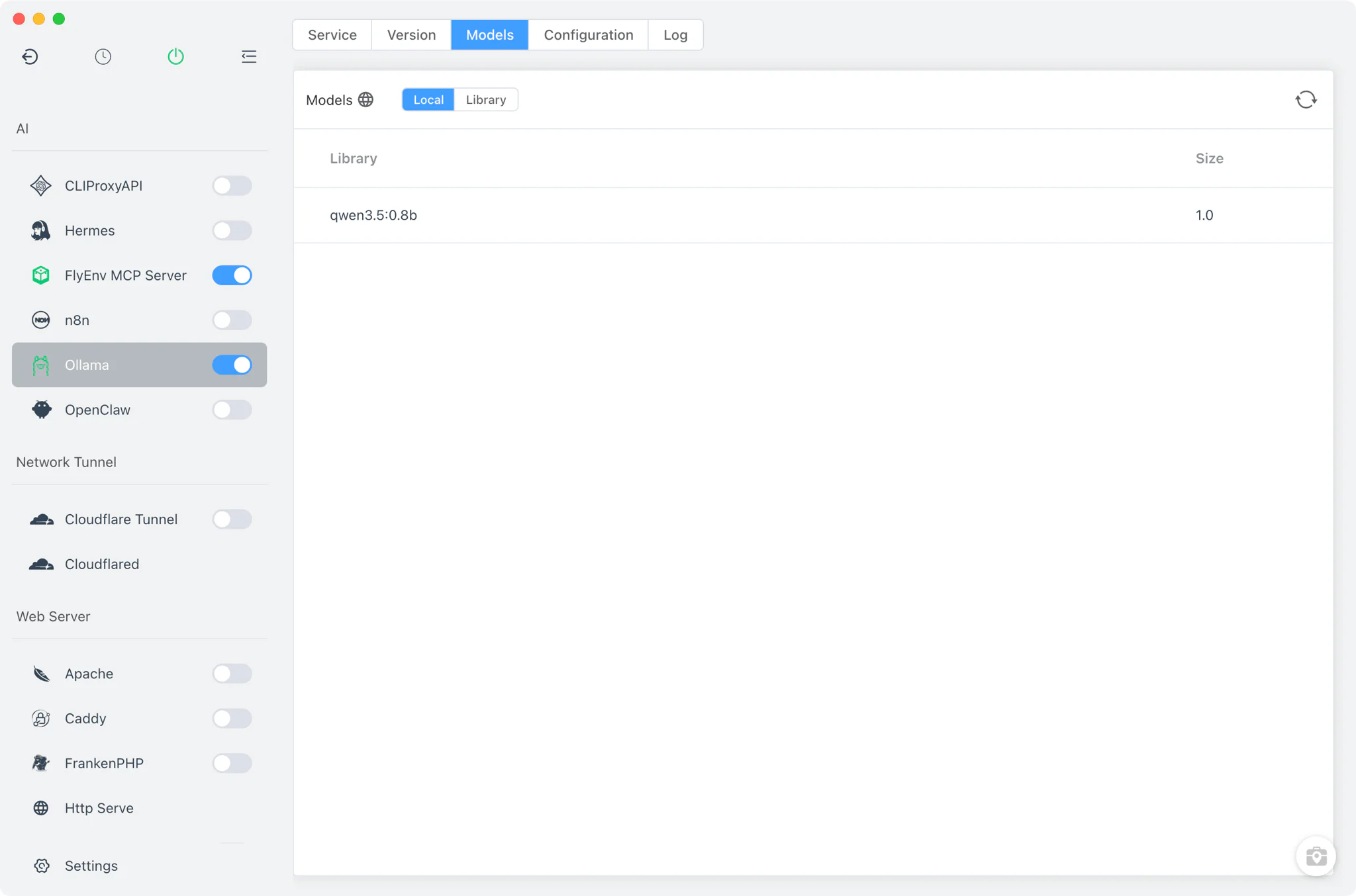Turn off the Ollama switch
Screen dimensions: 1356x896
(232, 365)
